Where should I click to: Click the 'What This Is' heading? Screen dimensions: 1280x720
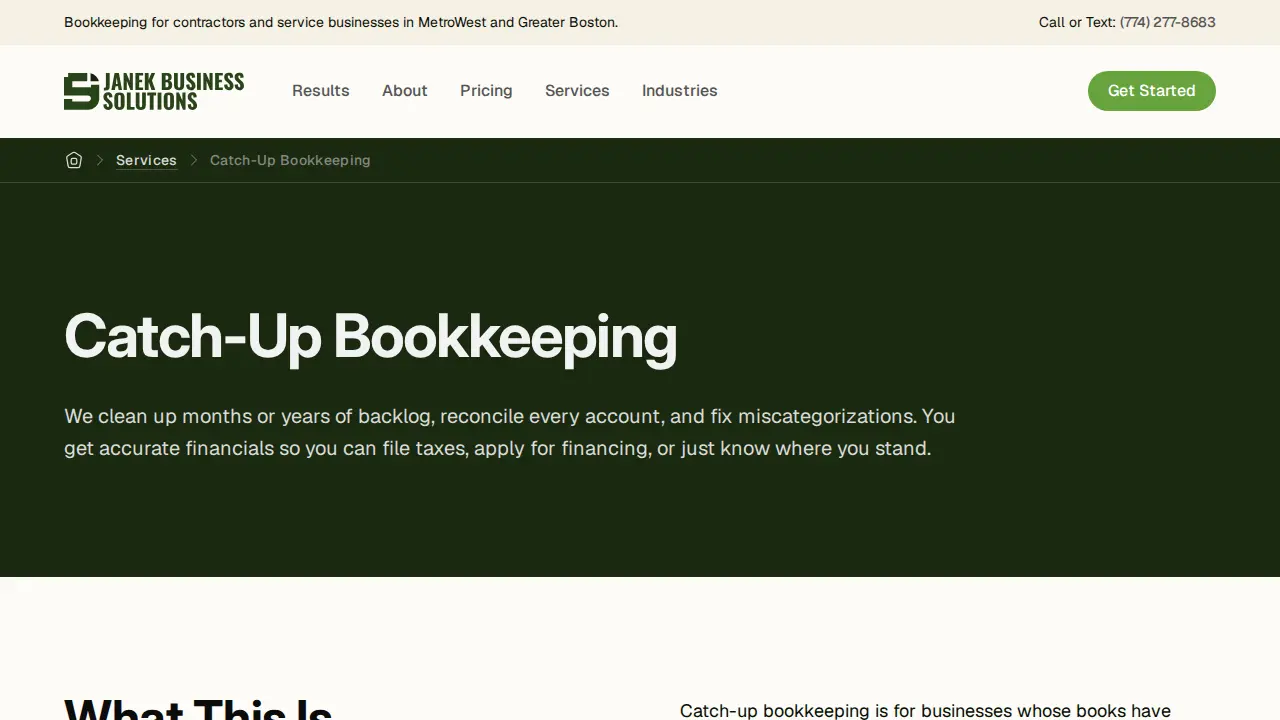[198, 708]
